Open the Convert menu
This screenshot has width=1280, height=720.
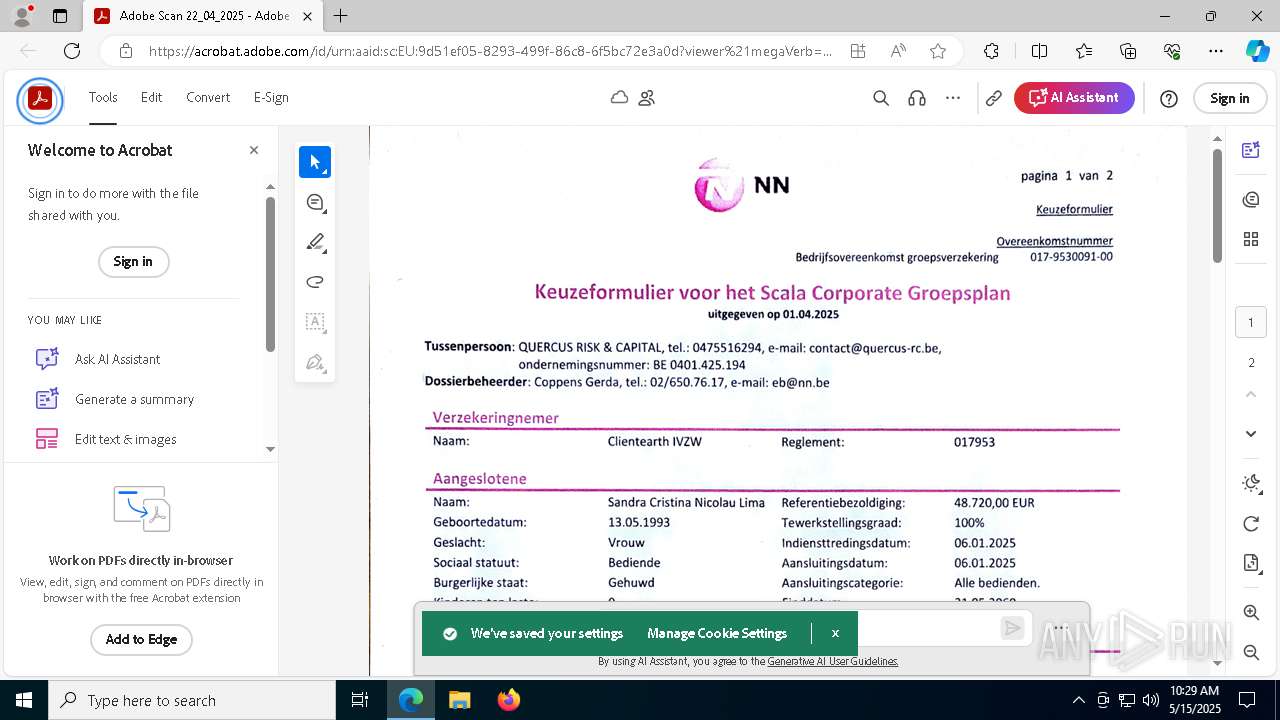point(208,97)
